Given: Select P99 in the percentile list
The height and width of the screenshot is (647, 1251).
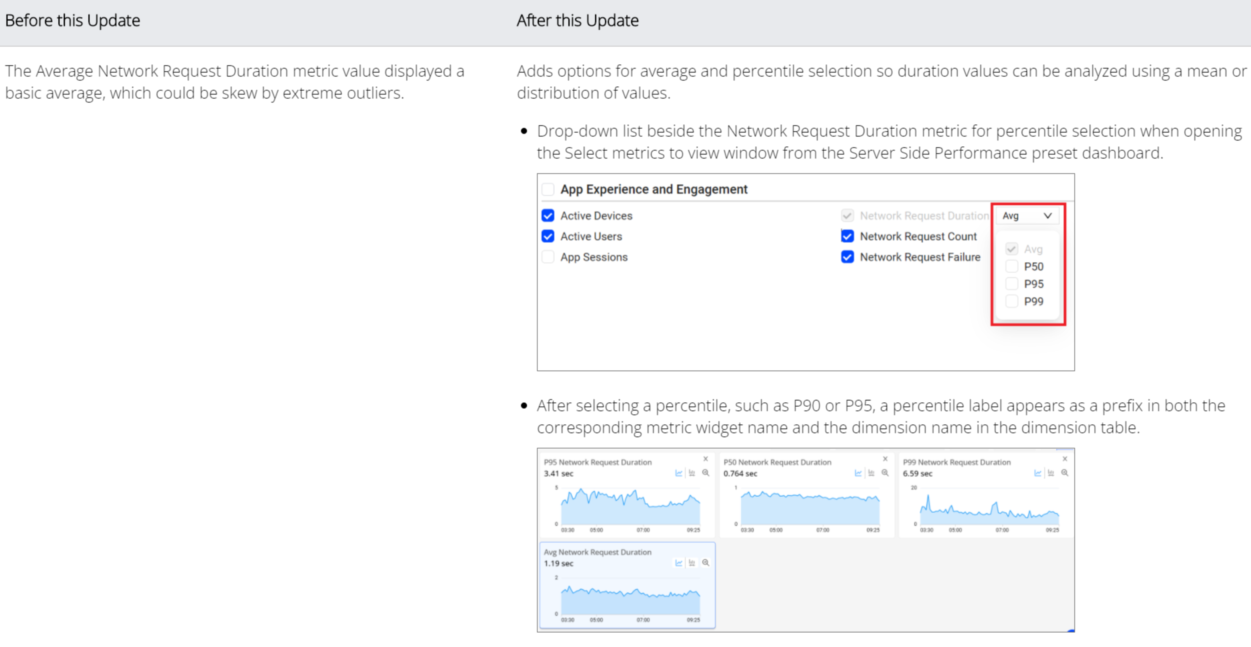Looking at the screenshot, I should [1012, 301].
